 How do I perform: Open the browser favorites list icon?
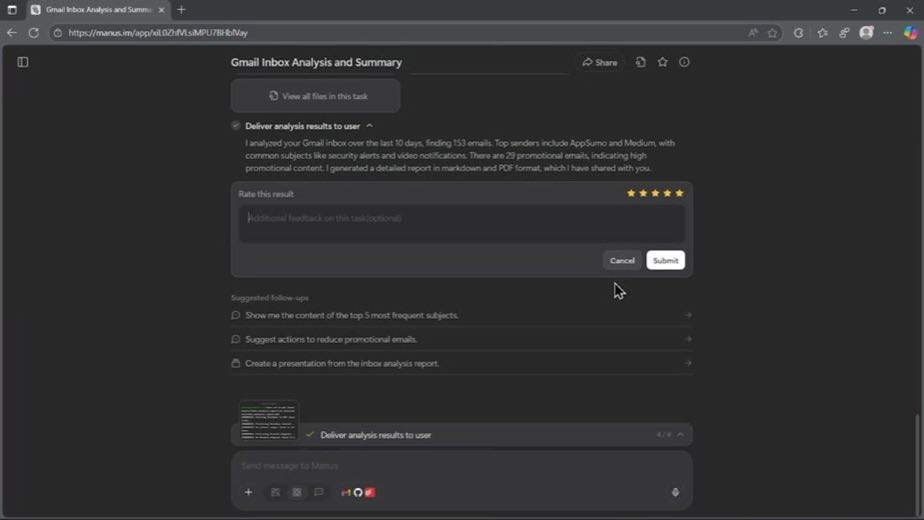click(x=823, y=33)
